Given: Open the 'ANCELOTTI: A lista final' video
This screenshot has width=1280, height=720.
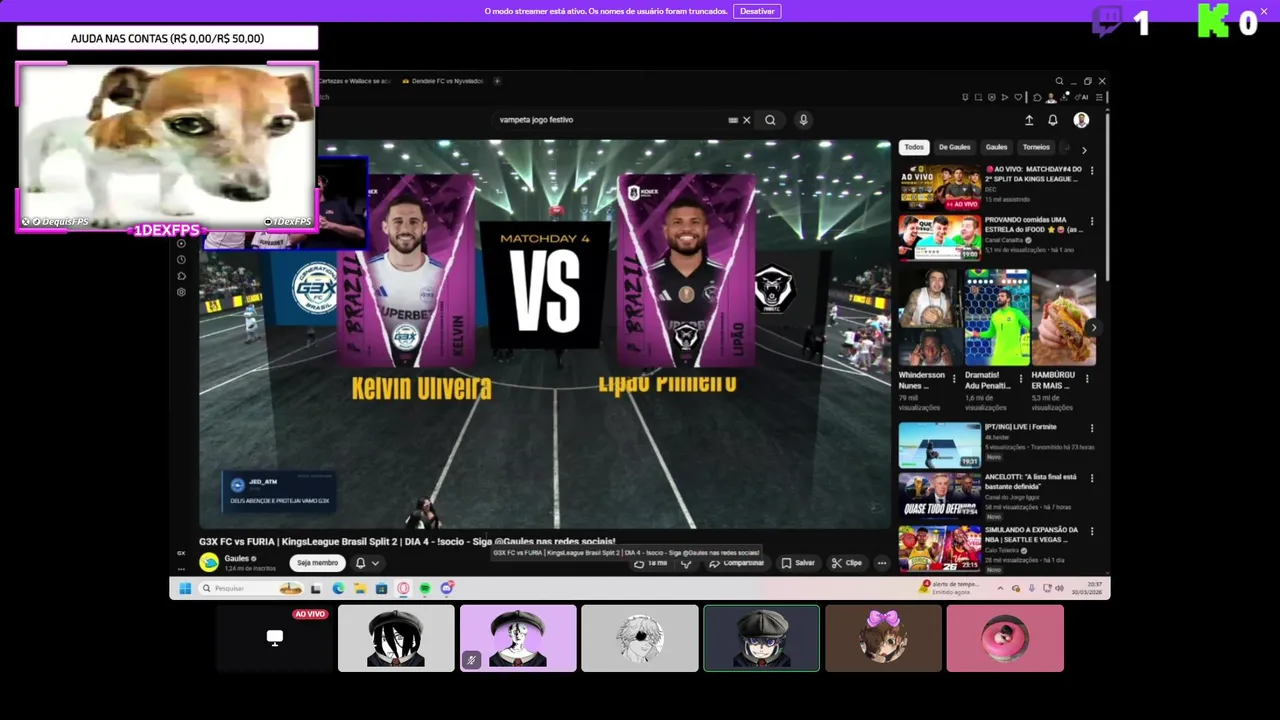Looking at the screenshot, I should click(x=939, y=496).
